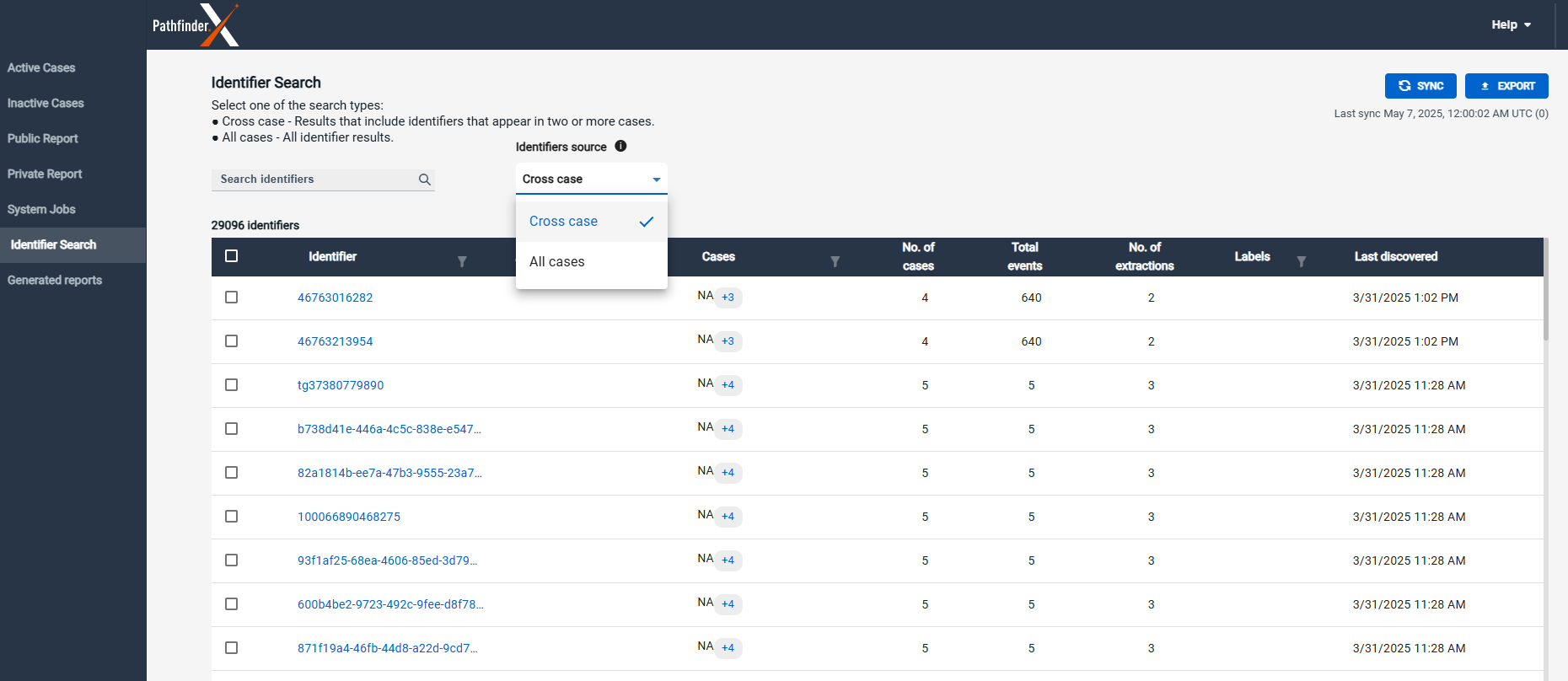Open the Identifiers source info icon
Viewport: 1568px width, 681px height.
tap(620, 146)
